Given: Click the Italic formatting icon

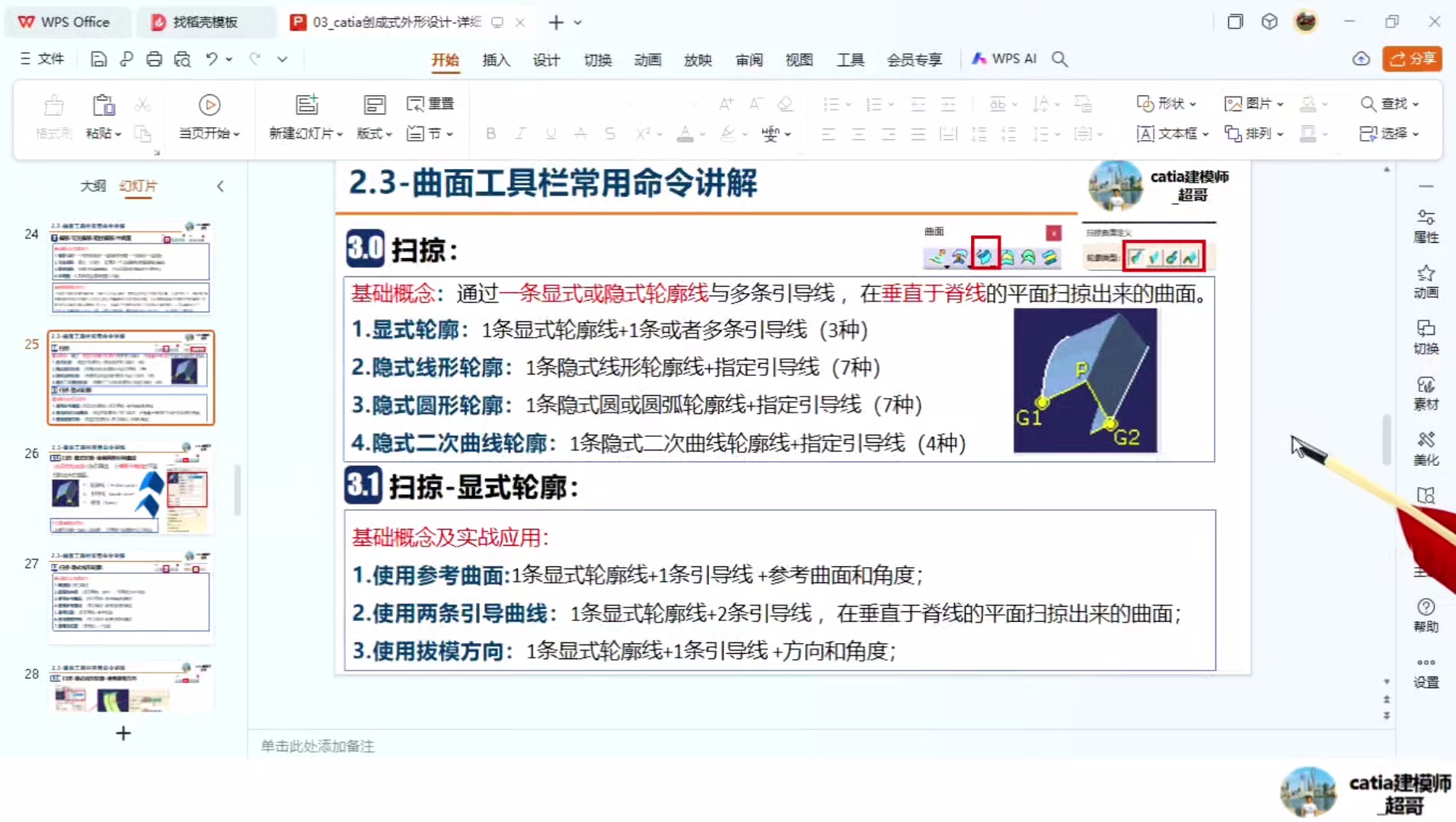Looking at the screenshot, I should 520,133.
